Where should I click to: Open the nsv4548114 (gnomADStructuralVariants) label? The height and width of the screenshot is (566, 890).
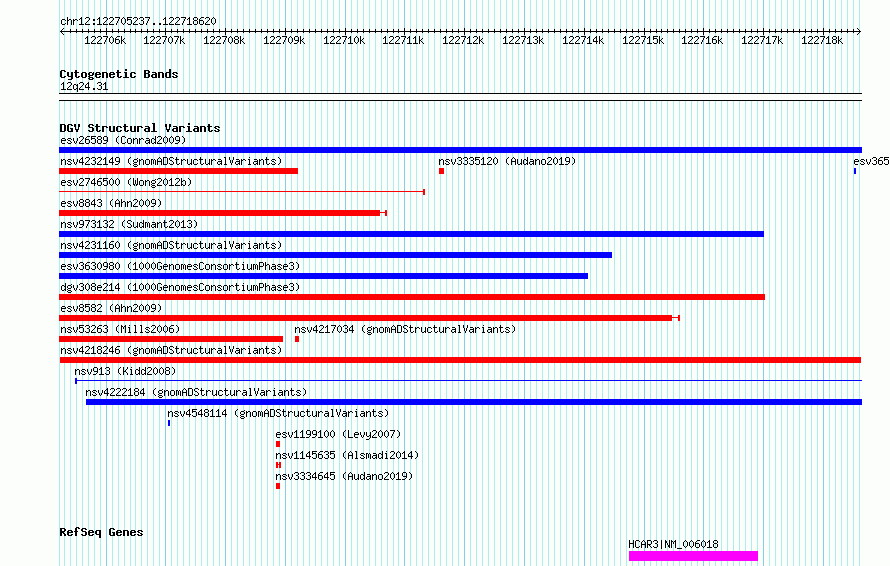[x=278, y=413]
